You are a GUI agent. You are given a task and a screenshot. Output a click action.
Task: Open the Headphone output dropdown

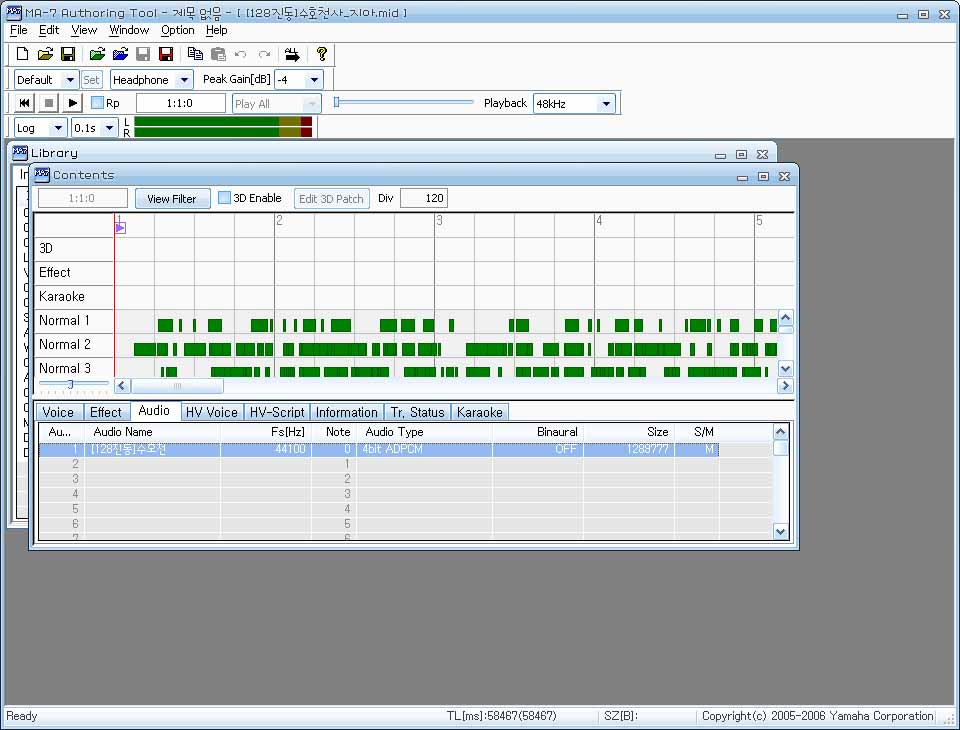click(184, 80)
